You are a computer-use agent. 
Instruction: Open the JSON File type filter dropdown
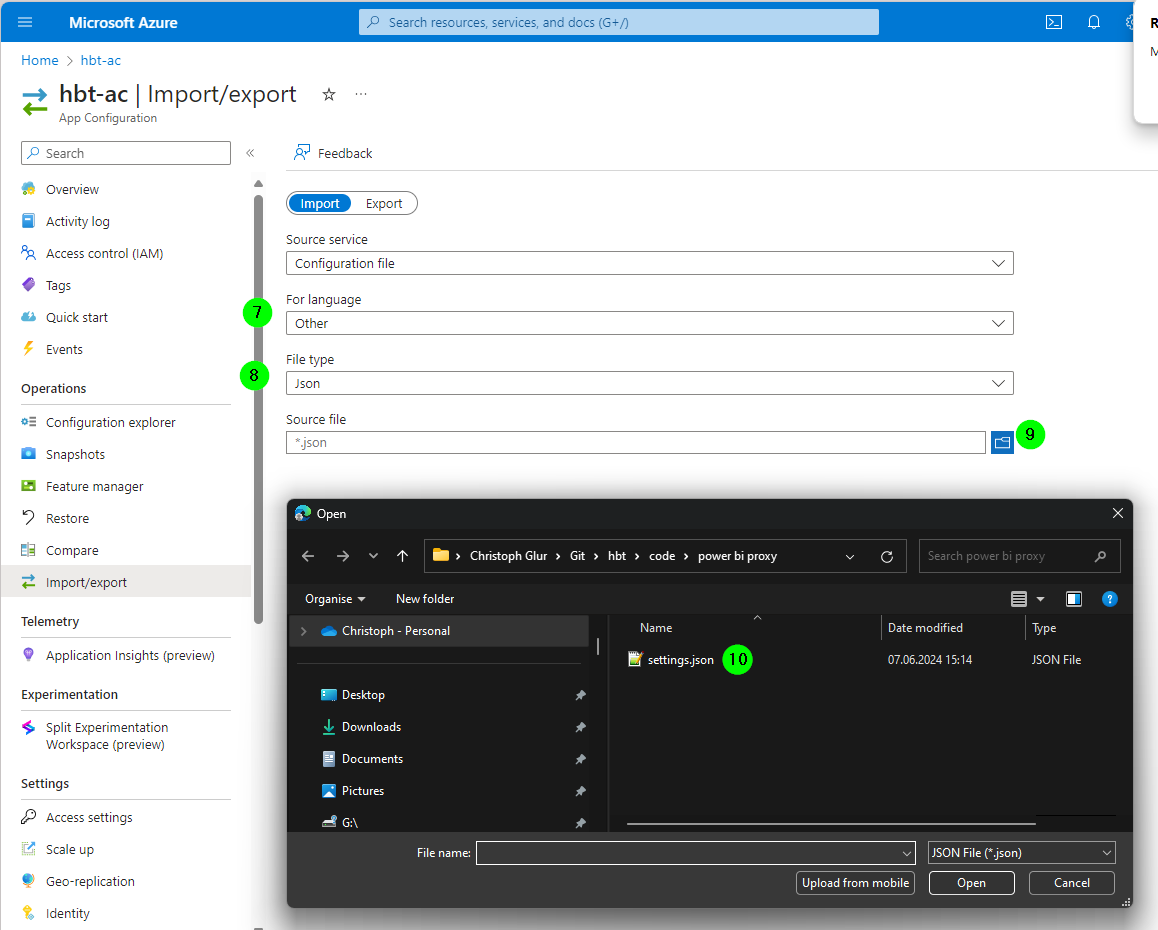coord(1021,852)
